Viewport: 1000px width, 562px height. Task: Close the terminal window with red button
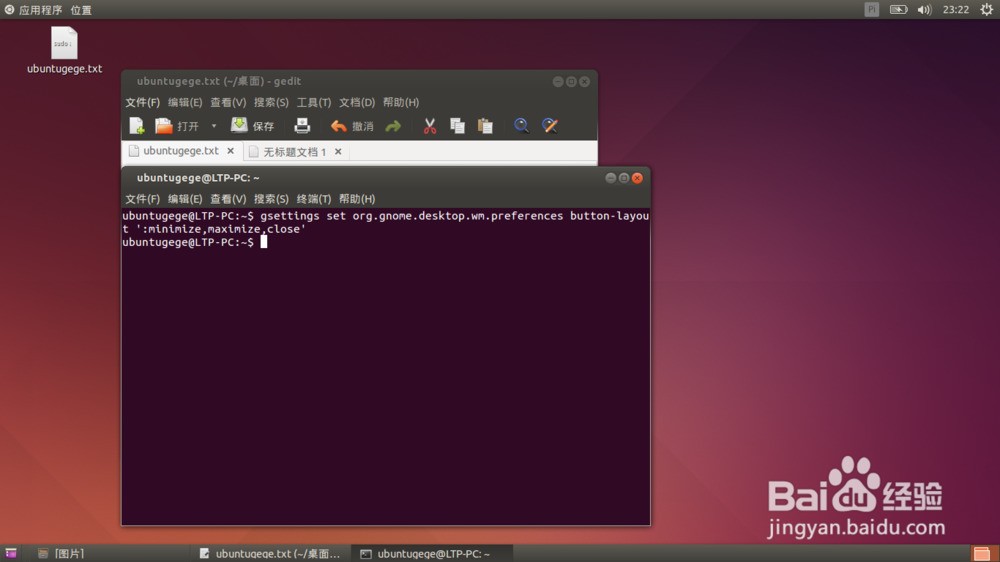click(x=637, y=178)
